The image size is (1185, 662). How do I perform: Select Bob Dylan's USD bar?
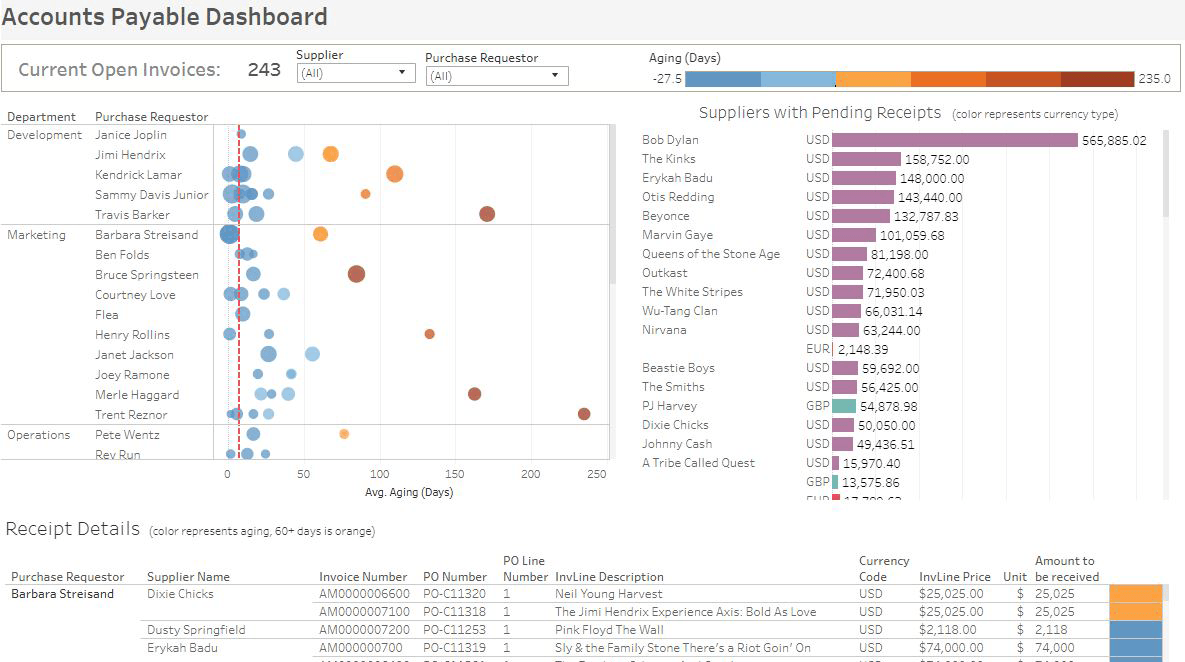[954, 140]
